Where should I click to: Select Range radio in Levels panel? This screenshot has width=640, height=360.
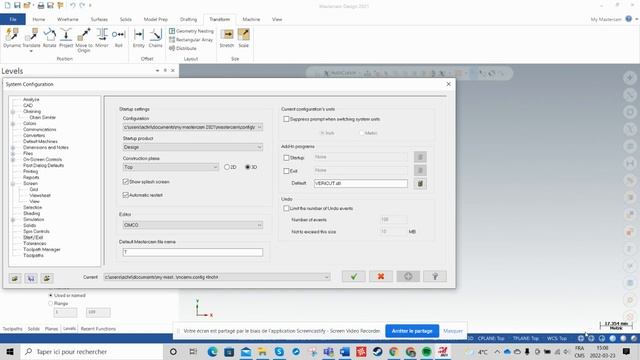[x=51, y=303]
